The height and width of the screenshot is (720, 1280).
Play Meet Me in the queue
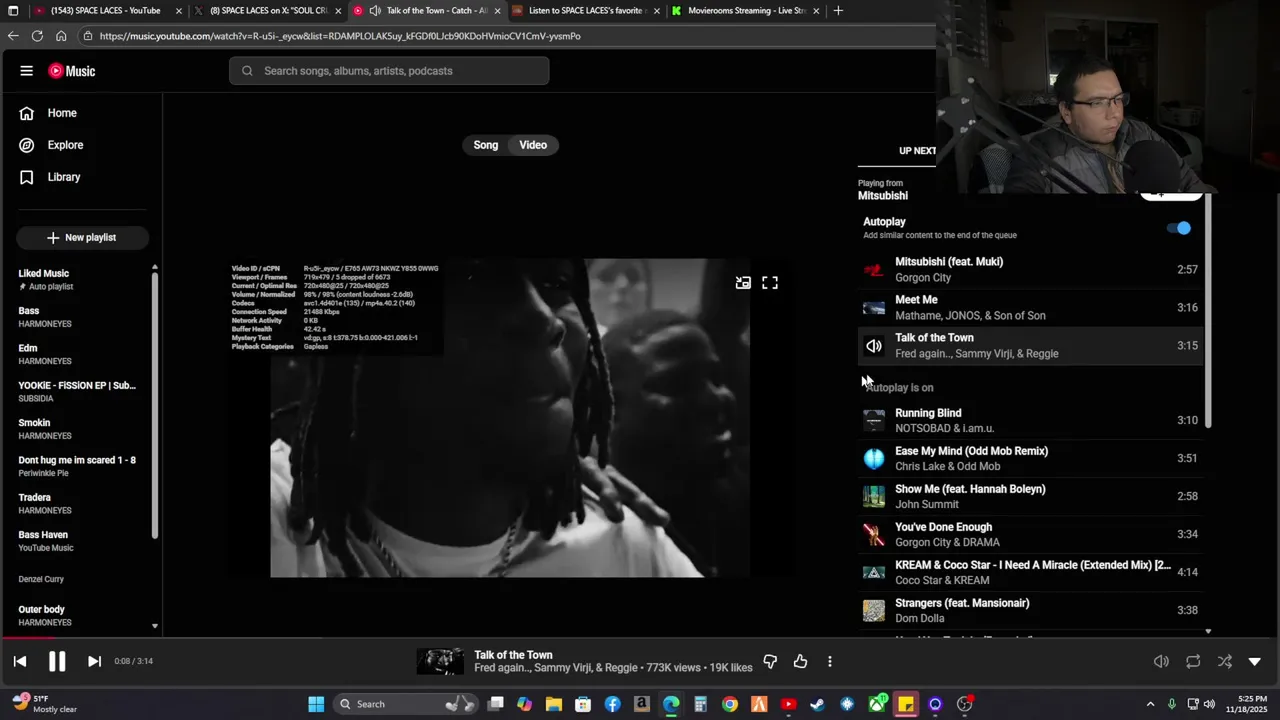[x=1030, y=308]
